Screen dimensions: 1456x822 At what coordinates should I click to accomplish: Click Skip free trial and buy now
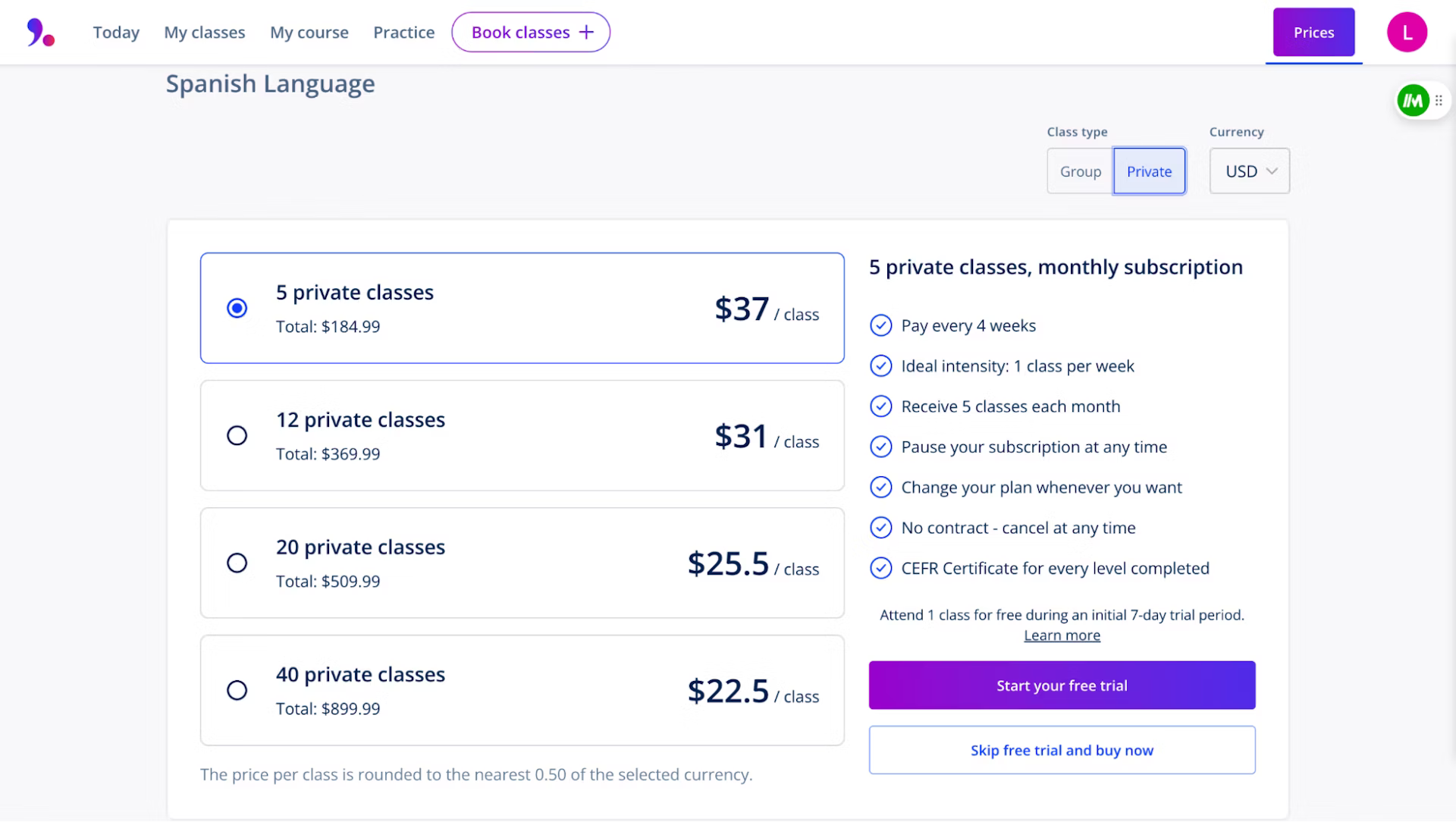click(x=1062, y=750)
